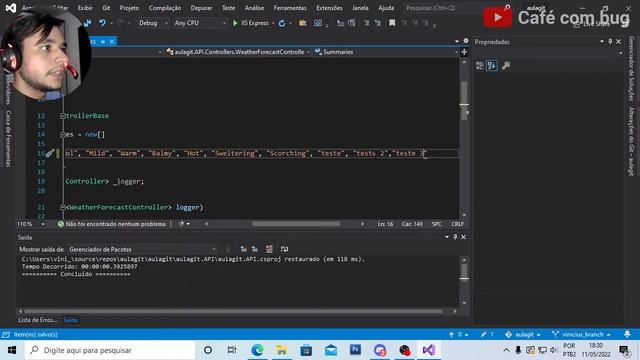Close the Saída output panel
Viewport: 640px width, 360px height.
point(464,237)
